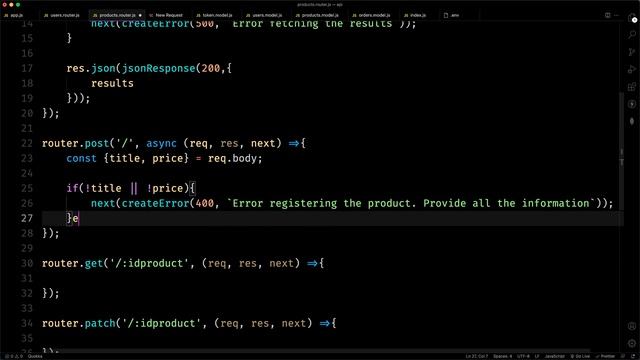
Task: Click the LF end-of-line selector
Action: 537,356
